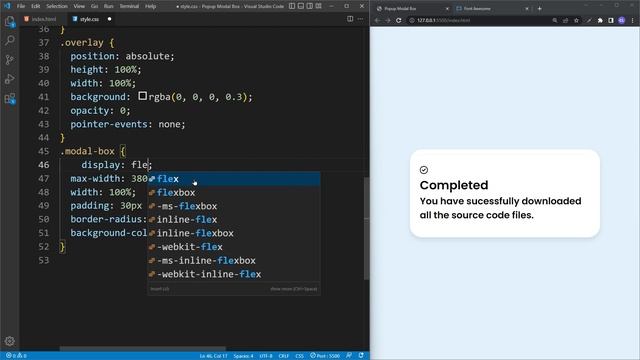Open the View menu

(x=79, y=6)
